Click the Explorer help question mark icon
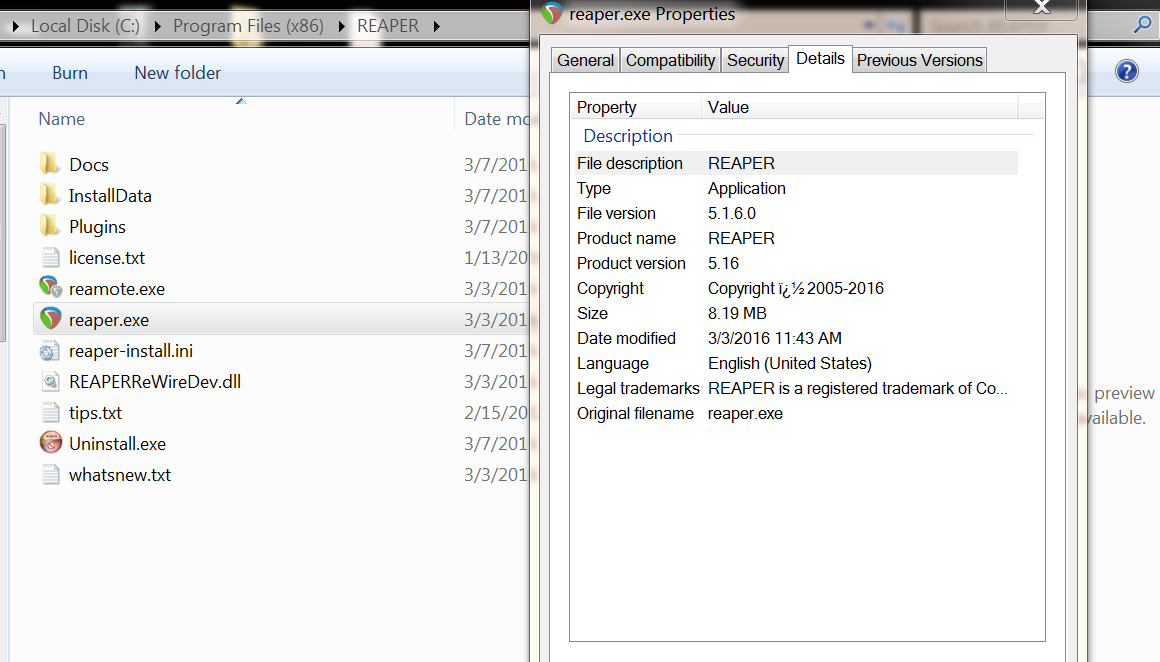The height and width of the screenshot is (662, 1160). click(x=1126, y=72)
